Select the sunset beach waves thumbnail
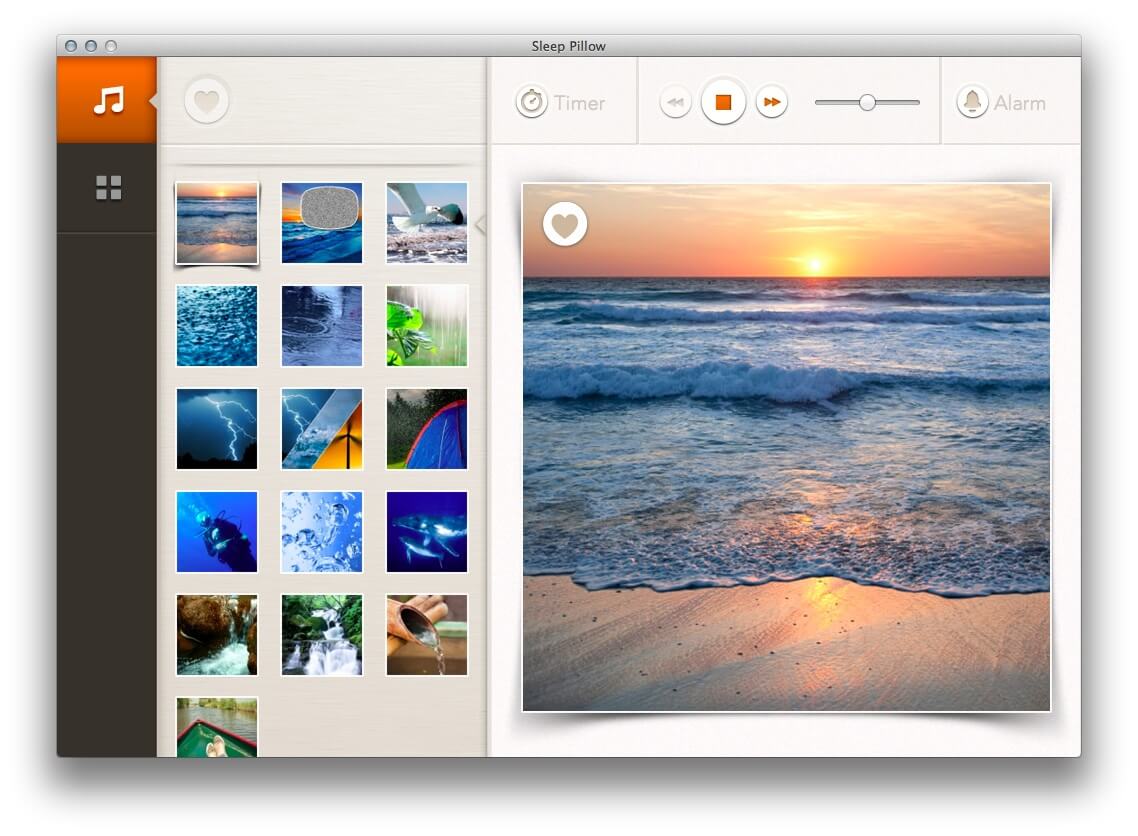1138x836 pixels. coord(217,223)
